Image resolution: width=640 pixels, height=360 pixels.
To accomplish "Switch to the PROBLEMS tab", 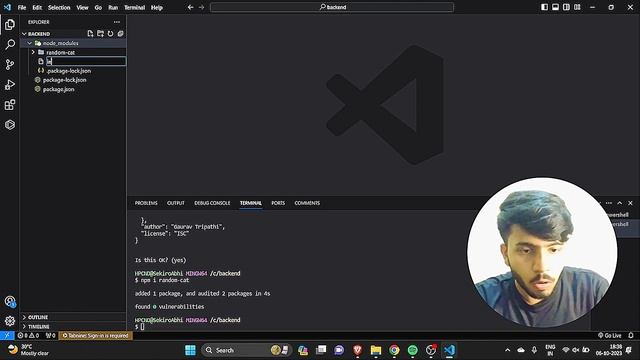I will pos(146,203).
